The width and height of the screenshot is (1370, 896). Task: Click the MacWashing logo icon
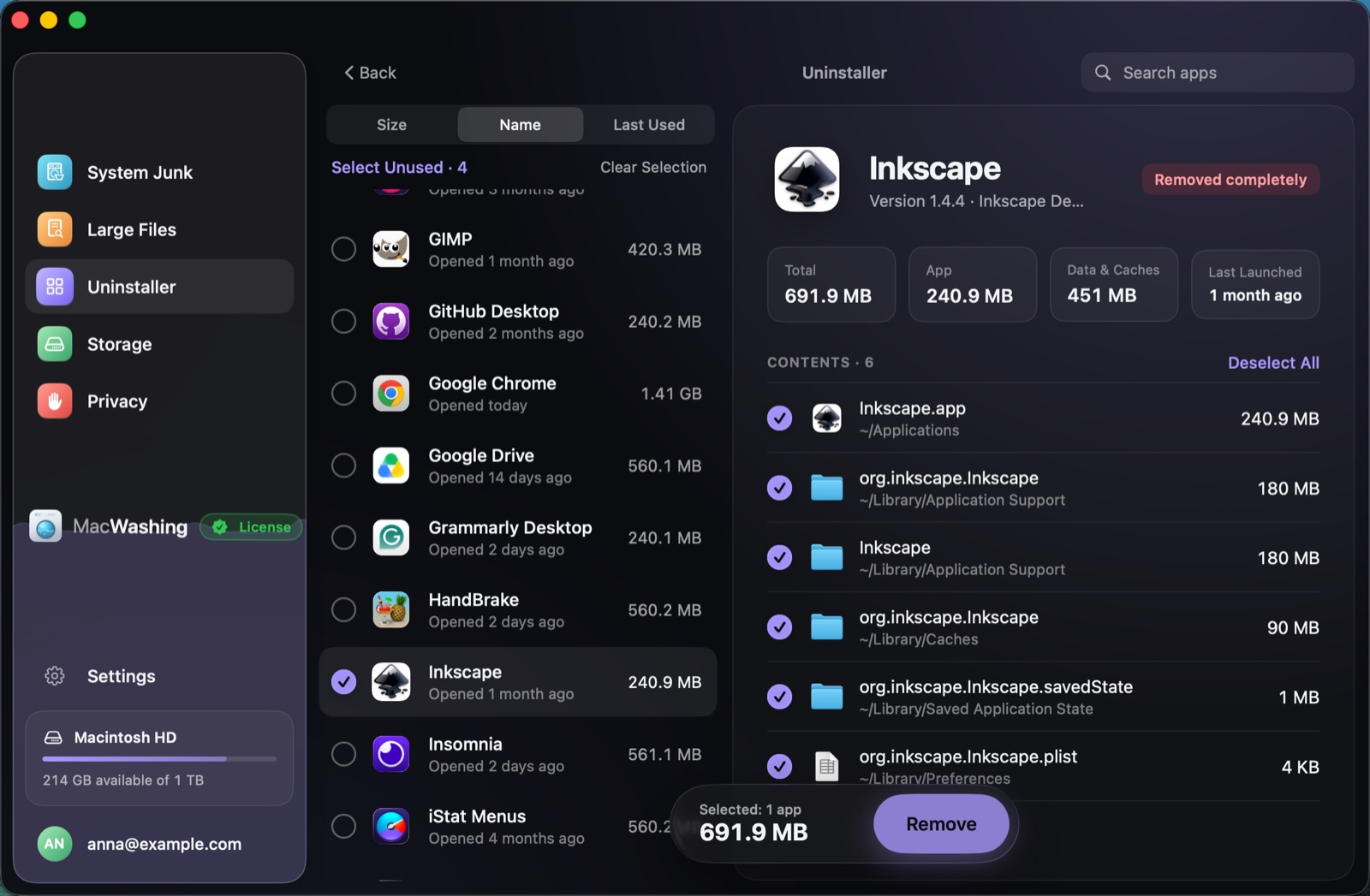(x=45, y=526)
